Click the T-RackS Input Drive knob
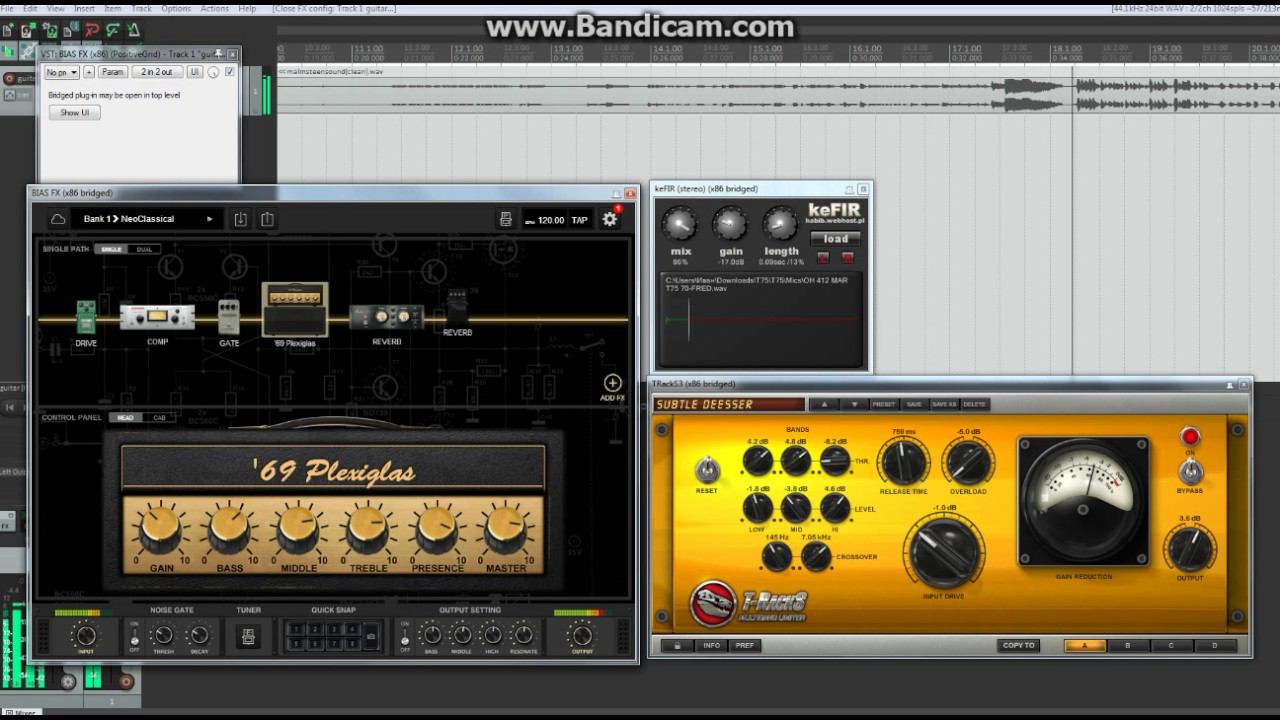Image resolution: width=1280 pixels, height=720 pixels. [x=942, y=553]
